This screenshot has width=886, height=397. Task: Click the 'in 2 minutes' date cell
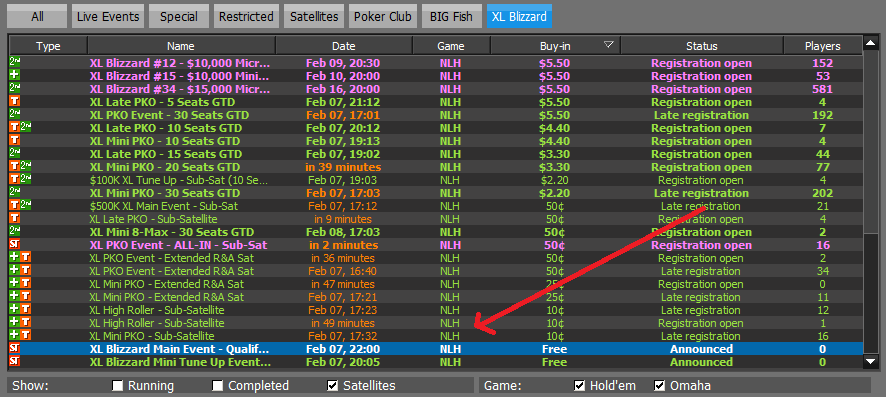(343, 245)
